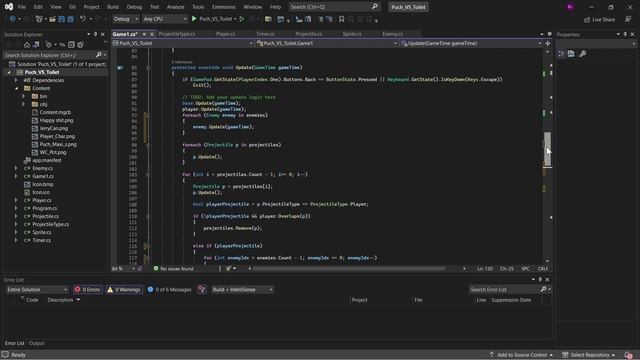Open the Update(GameTime gameTime) member dropdown

pyautogui.click(x=471, y=43)
